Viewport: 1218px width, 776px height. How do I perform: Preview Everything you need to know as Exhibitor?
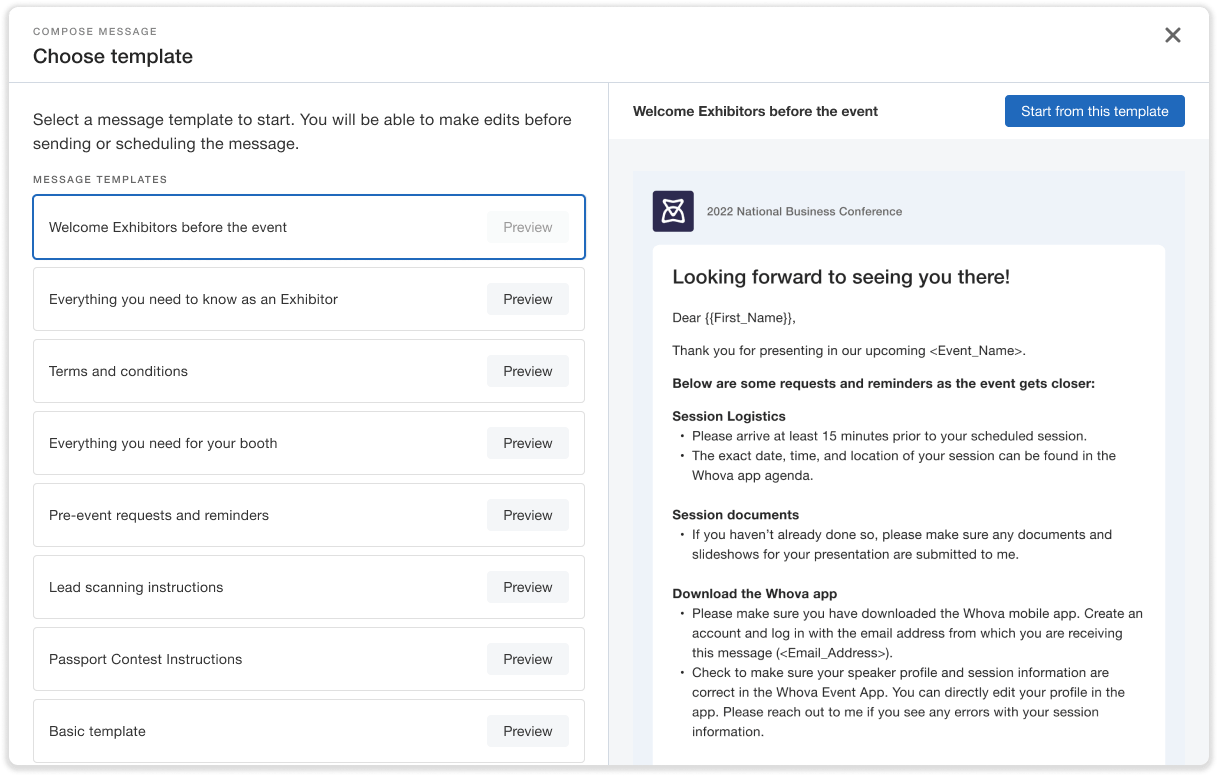tap(527, 299)
